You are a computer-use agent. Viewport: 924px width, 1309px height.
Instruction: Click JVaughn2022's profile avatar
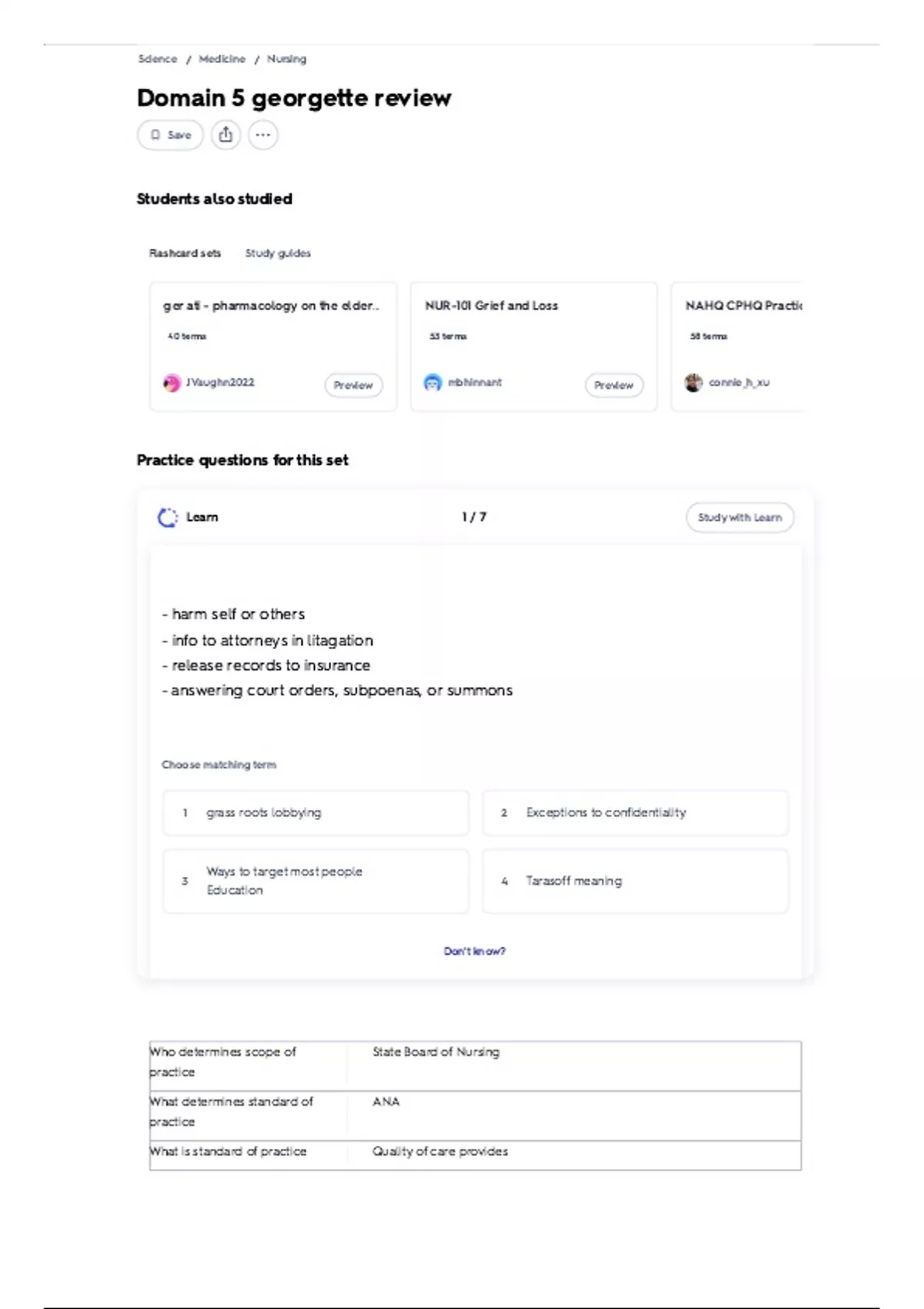pyautogui.click(x=172, y=383)
